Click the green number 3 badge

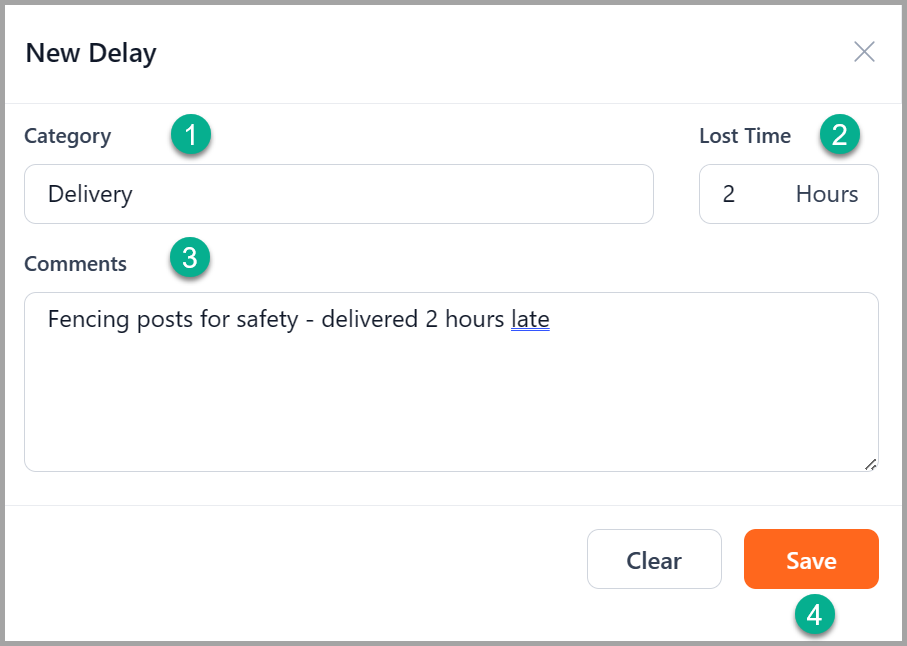[190, 257]
